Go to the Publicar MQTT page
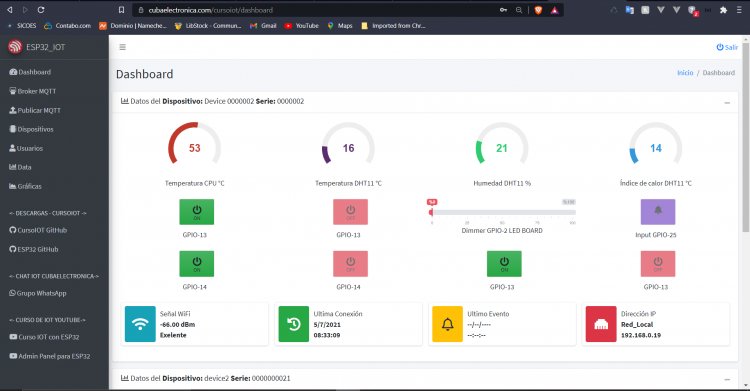The image size is (750, 391). (x=35, y=110)
